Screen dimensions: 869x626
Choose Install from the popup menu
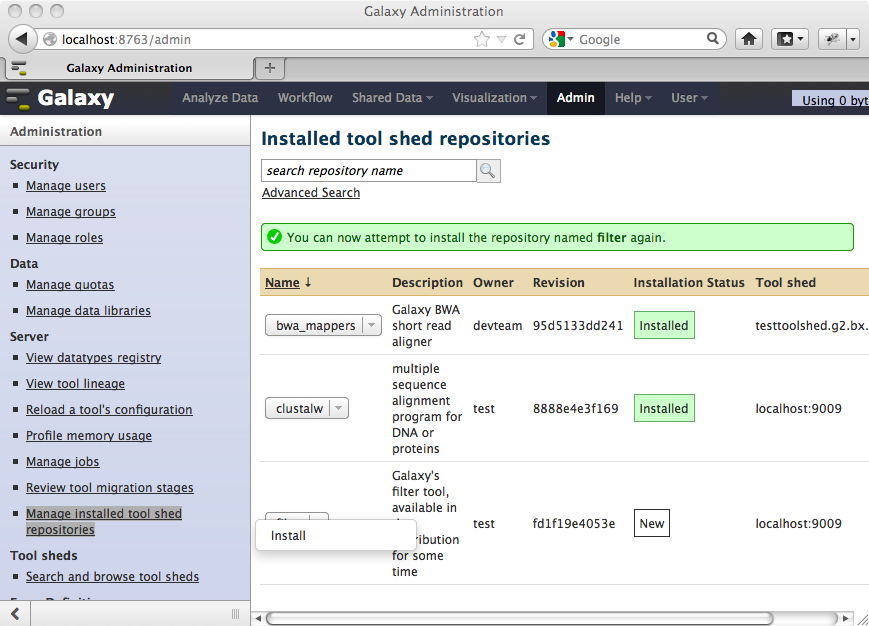336,536
